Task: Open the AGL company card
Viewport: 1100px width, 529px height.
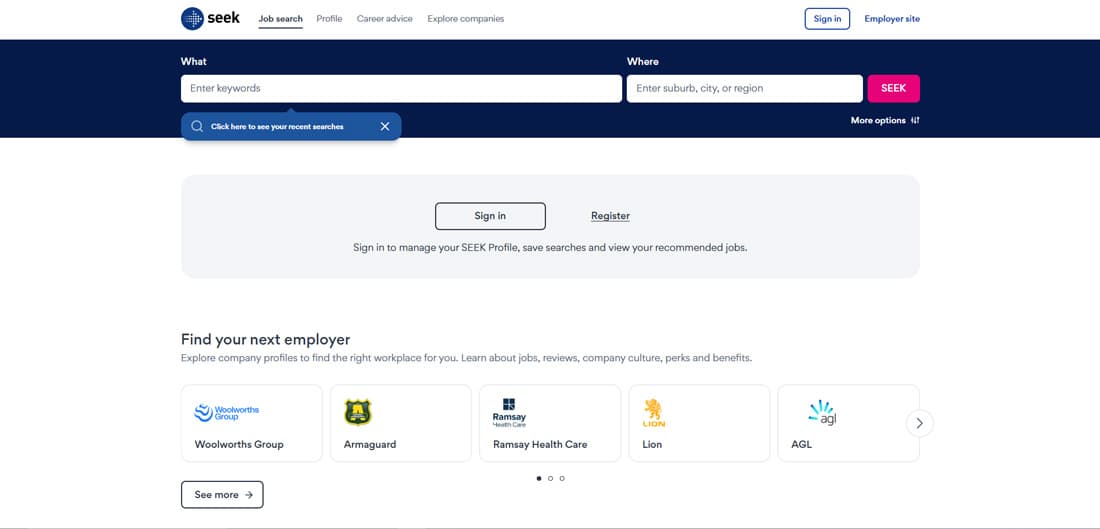Action: click(848, 423)
